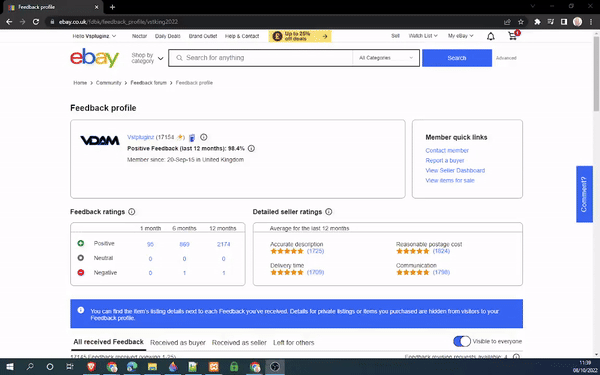
Task: Click the browser back arrow
Action: pyautogui.click(x=9, y=22)
